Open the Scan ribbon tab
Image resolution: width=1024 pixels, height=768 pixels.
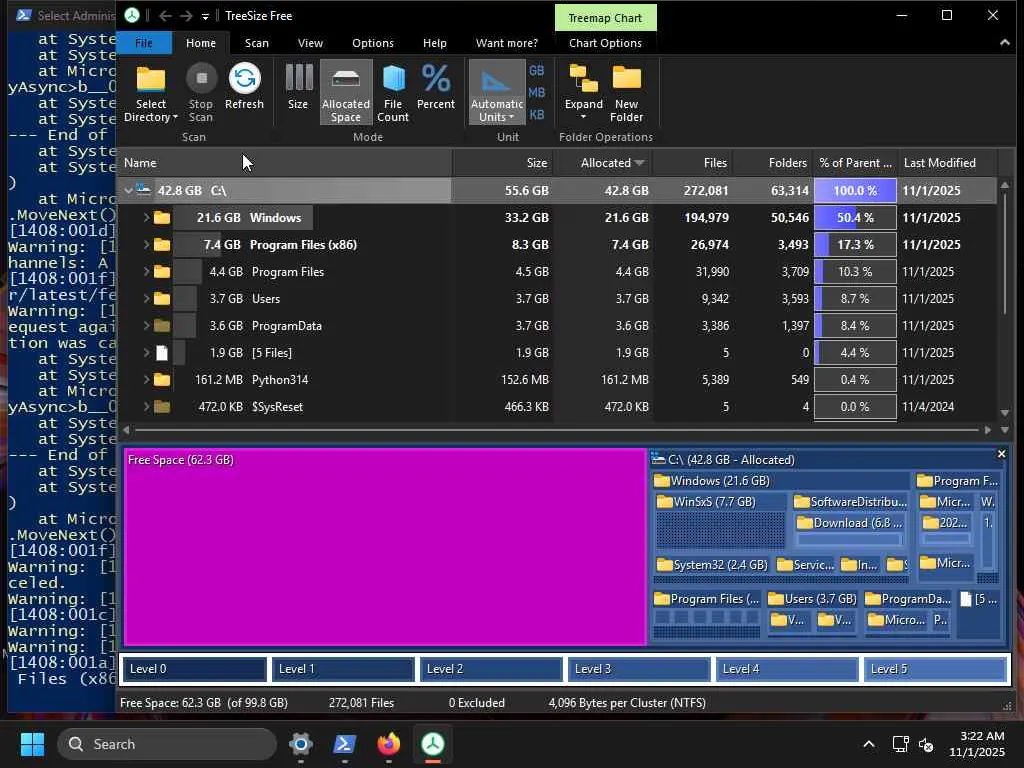tap(257, 43)
